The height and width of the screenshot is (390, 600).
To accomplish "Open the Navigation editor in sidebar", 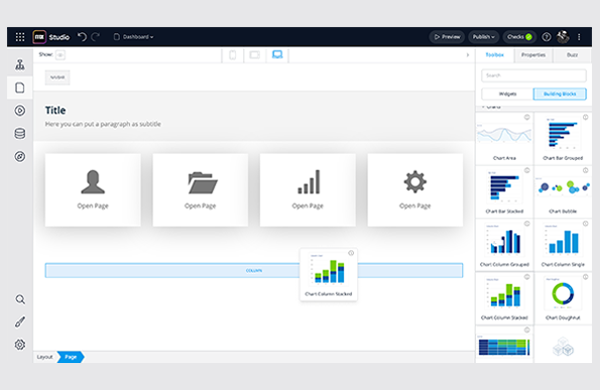I will click(x=20, y=65).
